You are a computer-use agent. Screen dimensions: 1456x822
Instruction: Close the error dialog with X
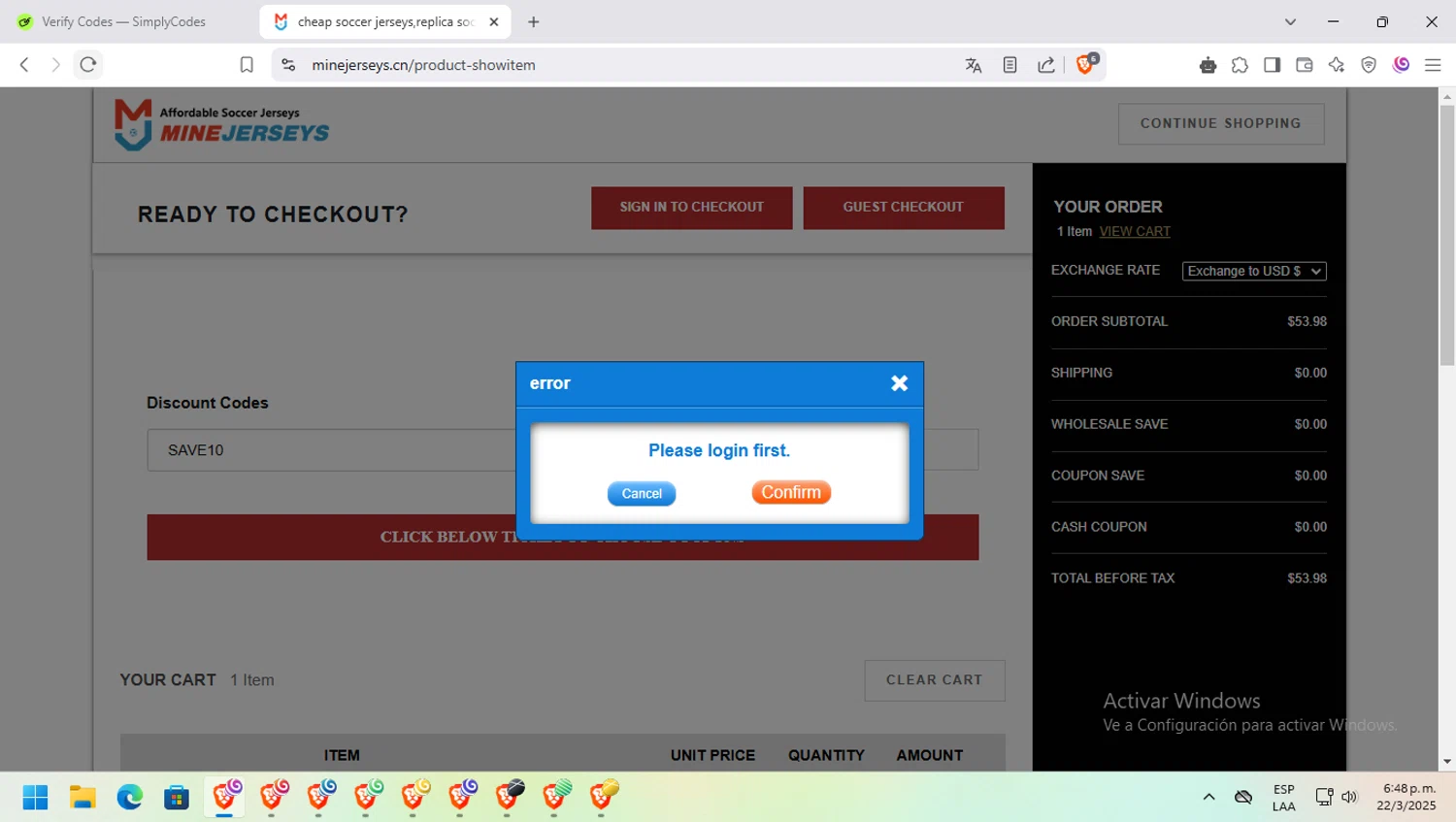900,383
